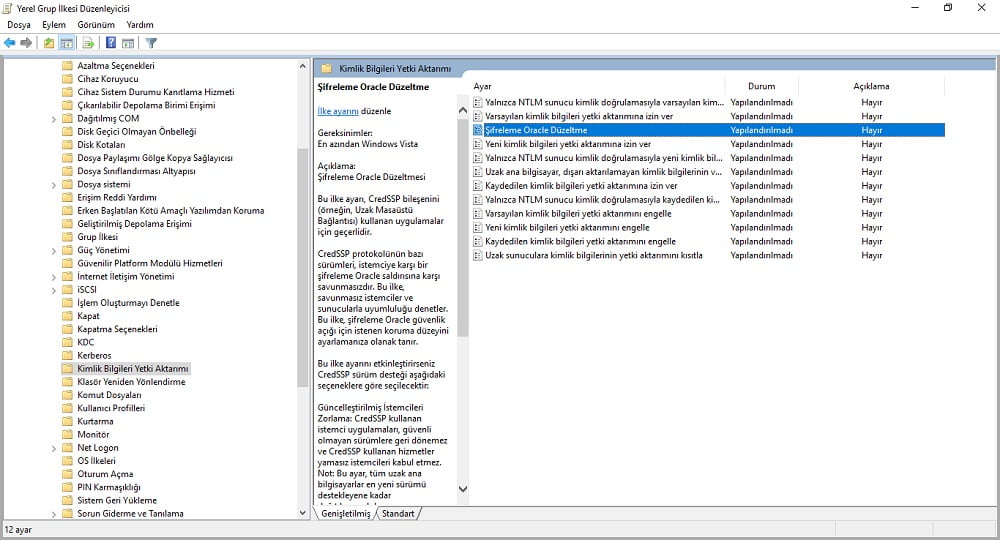This screenshot has height=540, width=1000.
Task: Click the Filter funnel toolbar icon
Action: point(151,43)
